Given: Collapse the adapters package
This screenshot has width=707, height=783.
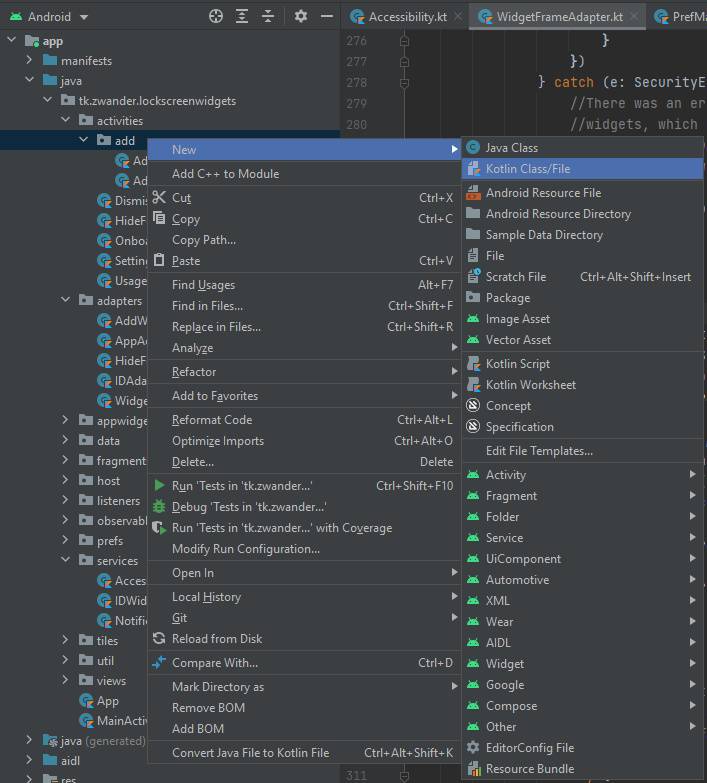Looking at the screenshot, I should click(65, 299).
